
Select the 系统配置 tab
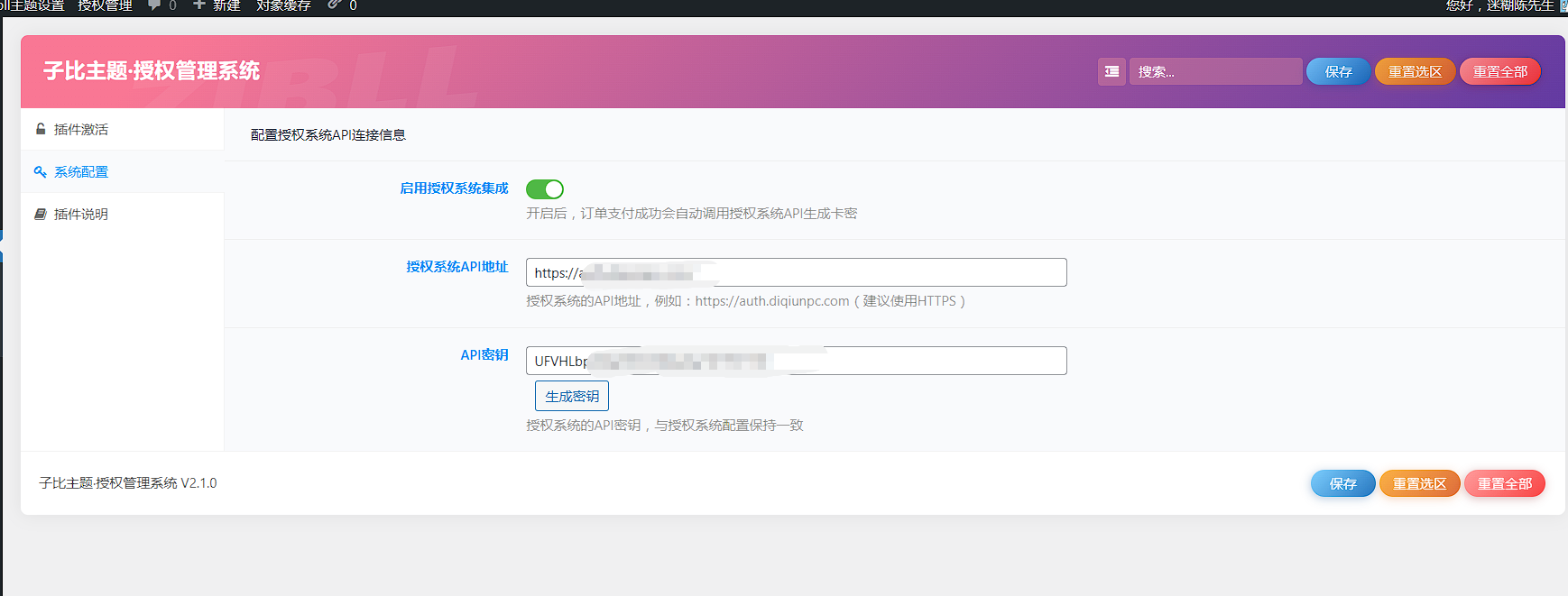click(122, 171)
